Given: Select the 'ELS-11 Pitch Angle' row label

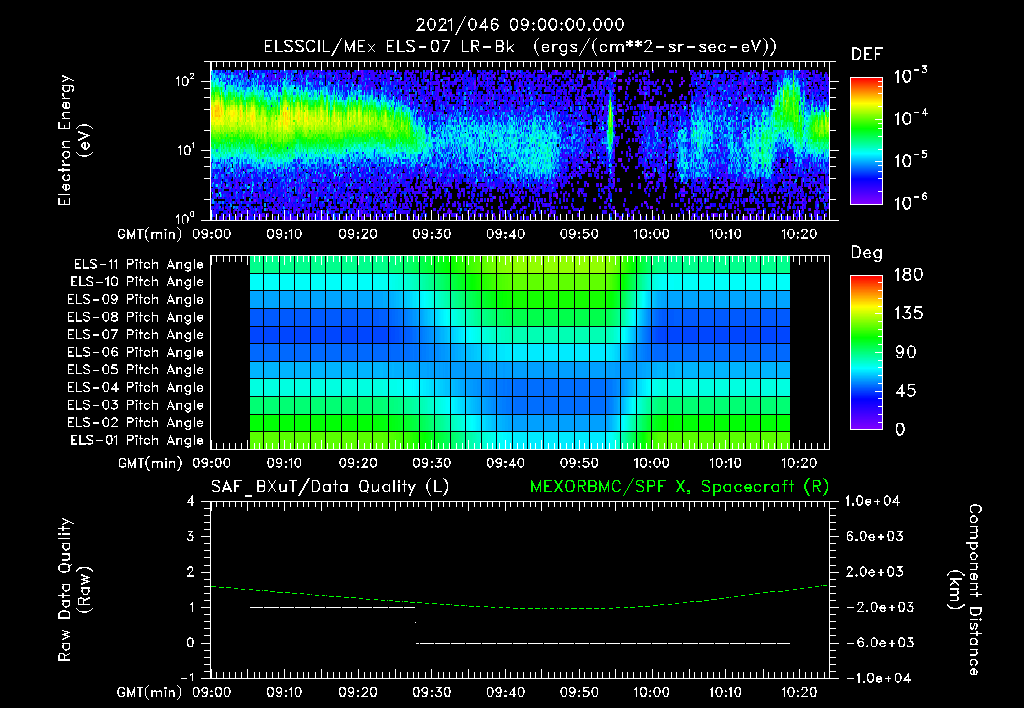Looking at the screenshot, I should point(138,265).
